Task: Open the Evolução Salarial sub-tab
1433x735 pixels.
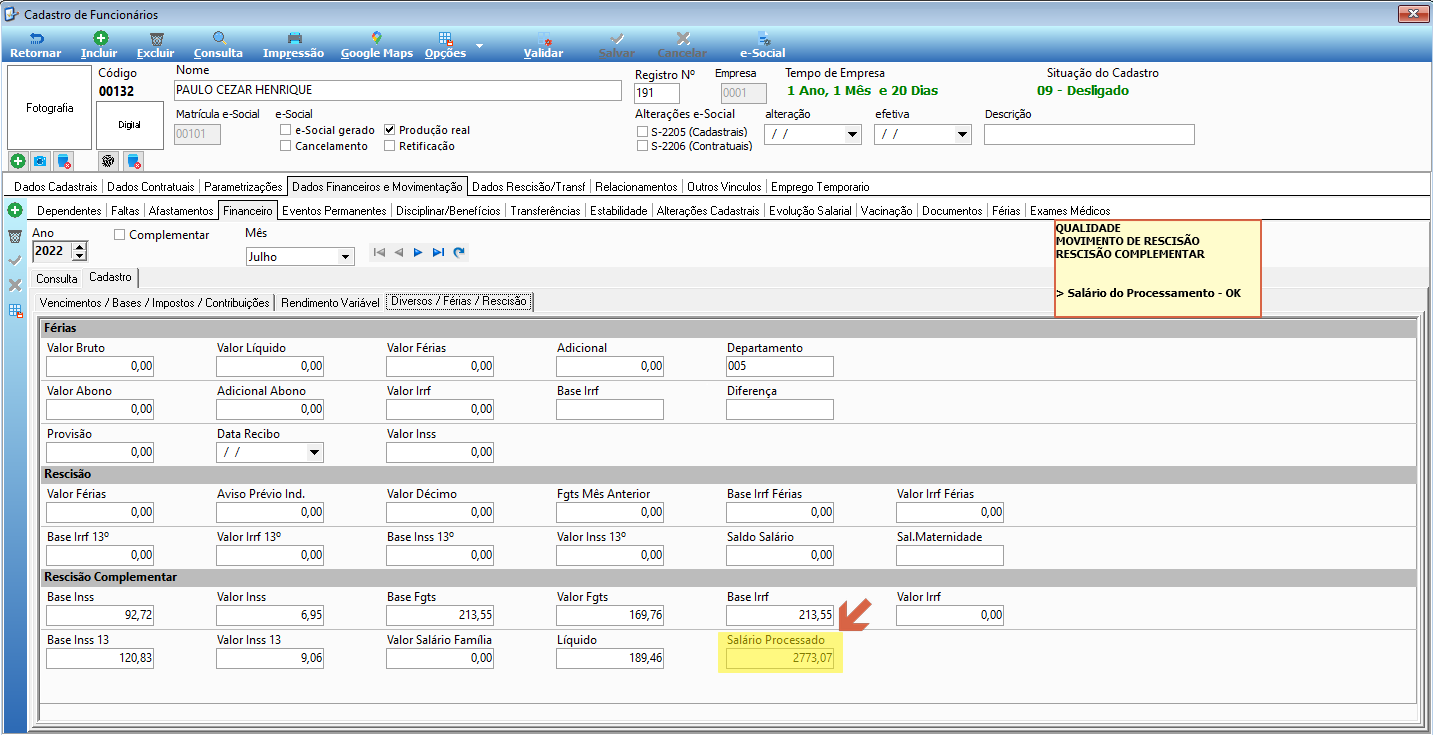Action: 810,211
